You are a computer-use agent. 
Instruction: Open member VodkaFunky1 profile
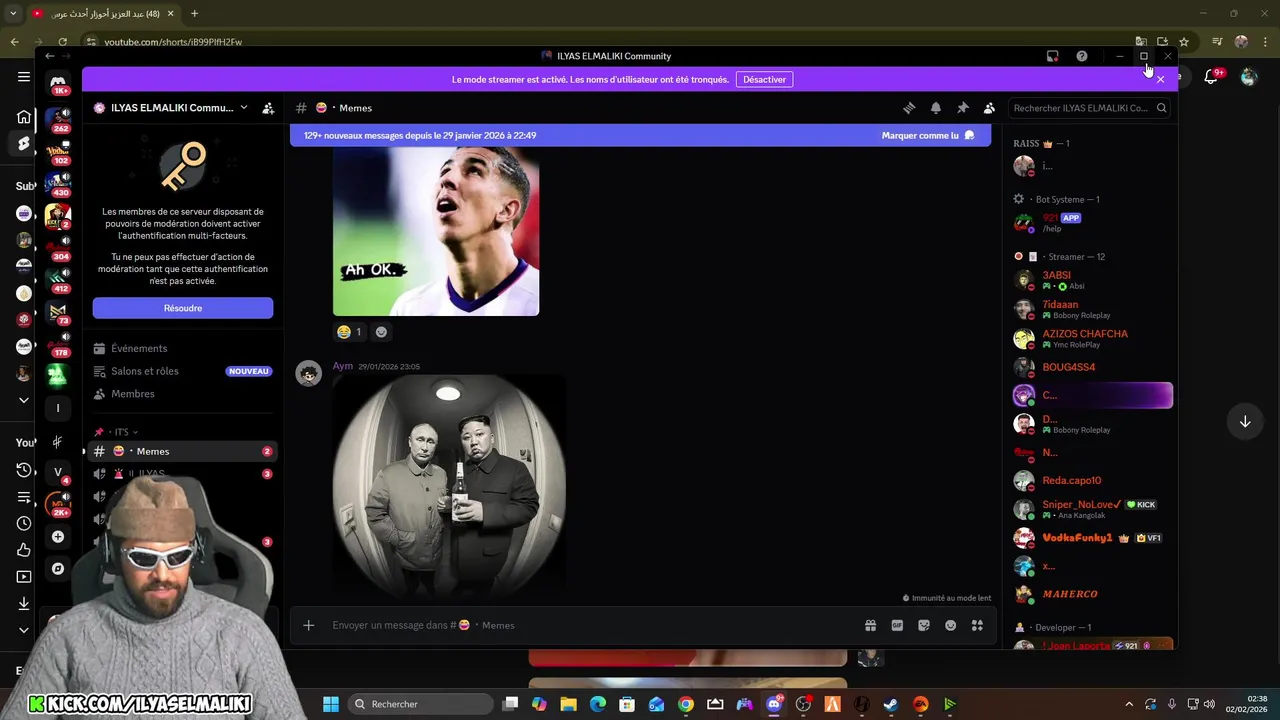tap(1090, 538)
